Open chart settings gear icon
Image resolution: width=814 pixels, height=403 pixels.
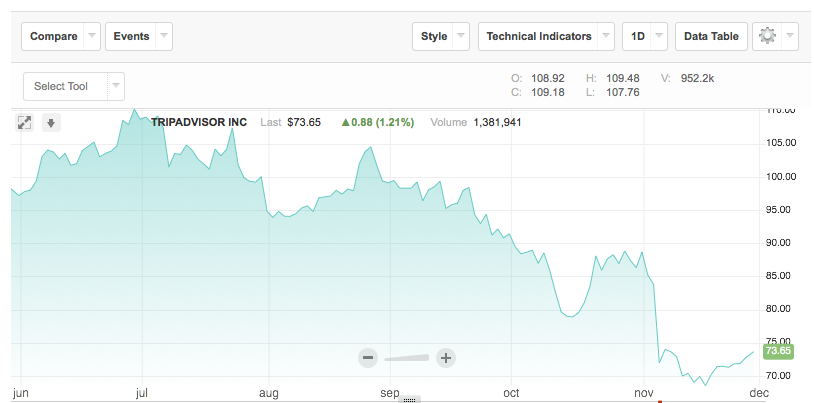coord(767,36)
